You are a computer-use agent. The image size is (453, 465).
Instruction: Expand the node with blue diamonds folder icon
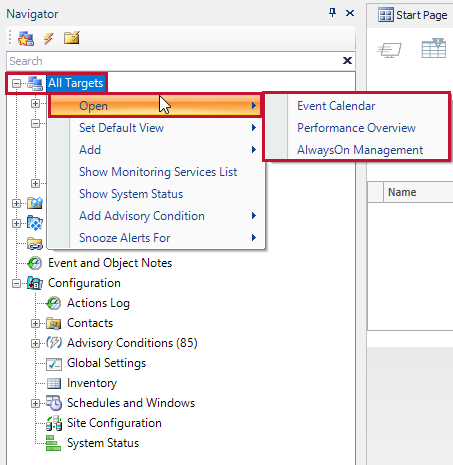point(16,223)
